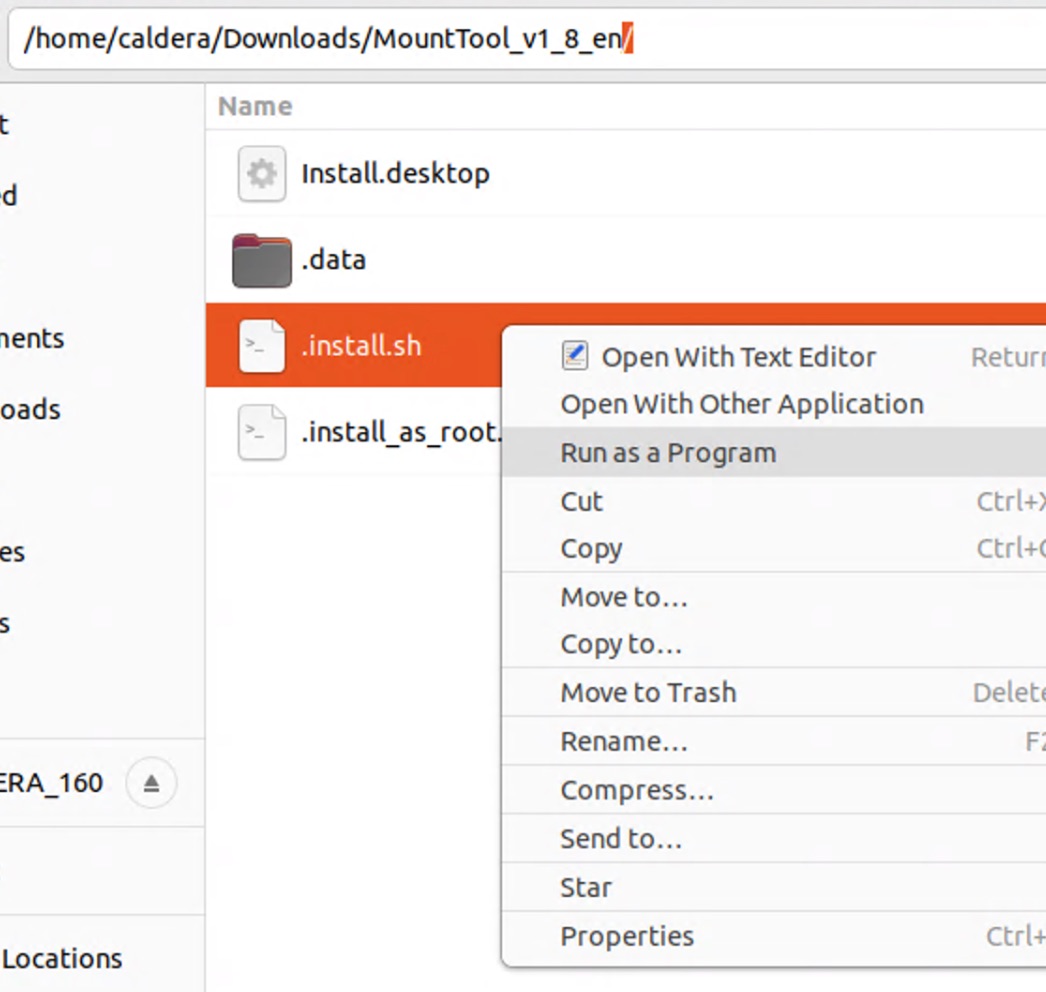
Task: Open Properties for .install.sh
Action: click(627, 937)
